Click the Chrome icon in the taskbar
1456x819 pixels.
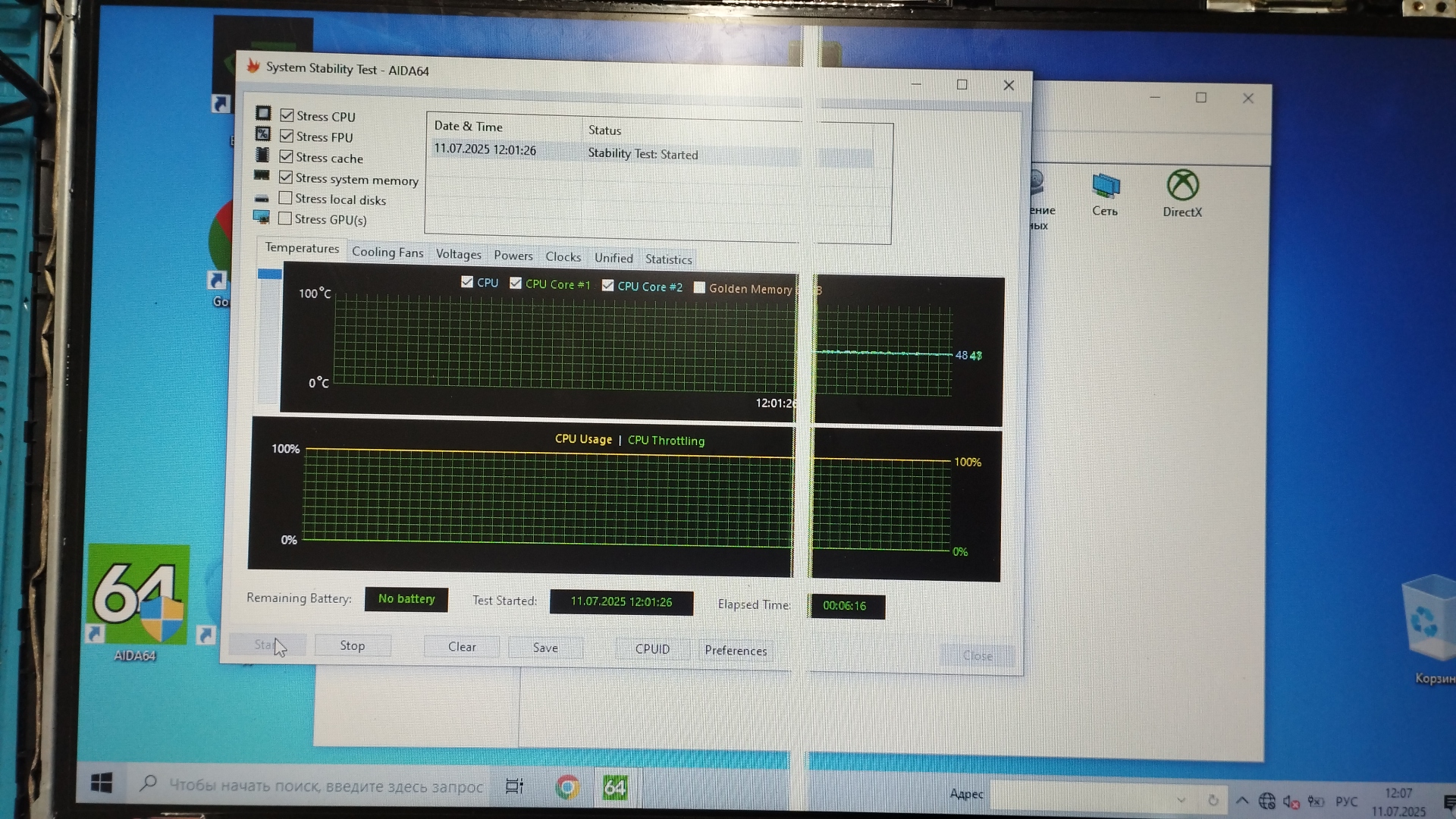tap(567, 787)
